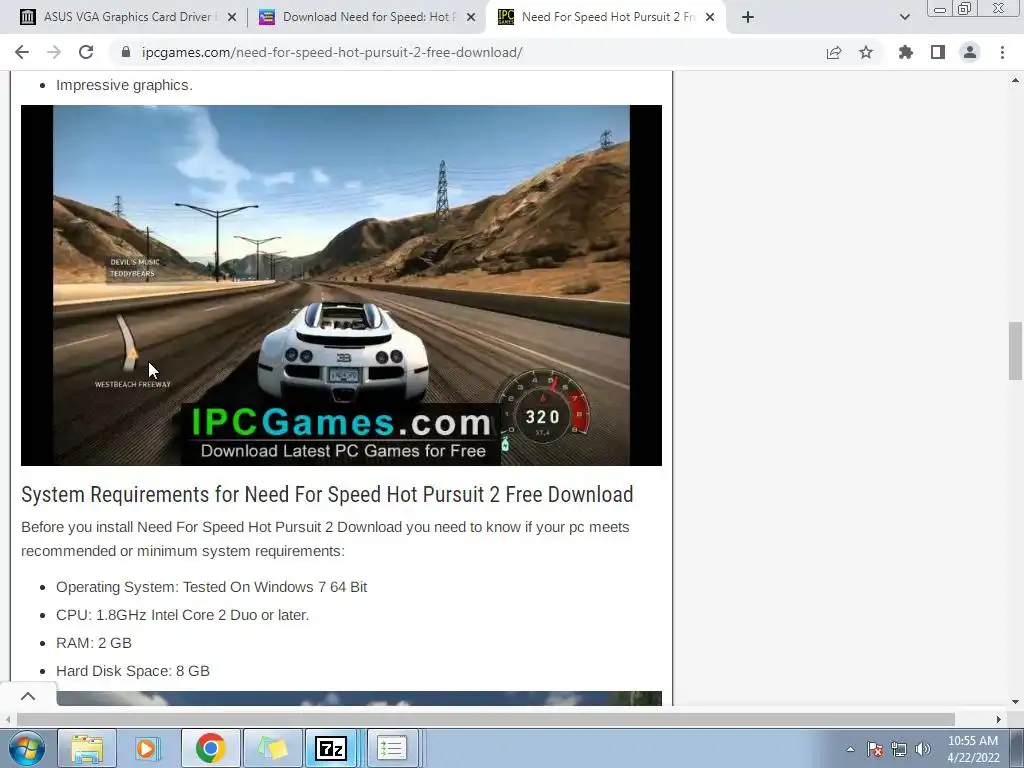Click the Bugatti gameplay screenshot image

click(342, 285)
